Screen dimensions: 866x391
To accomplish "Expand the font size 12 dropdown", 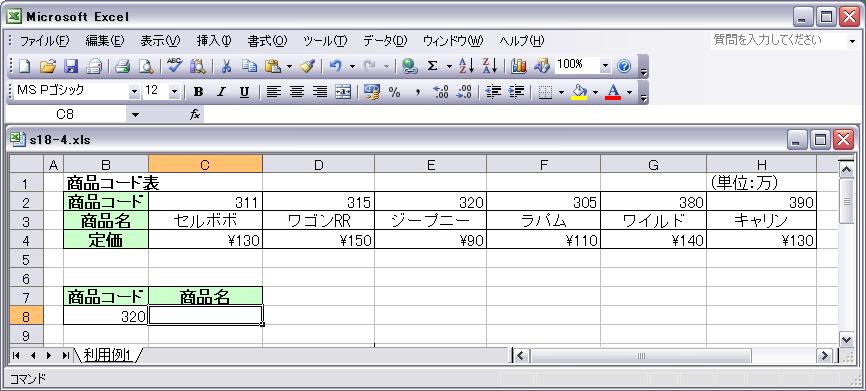I will [x=175, y=92].
